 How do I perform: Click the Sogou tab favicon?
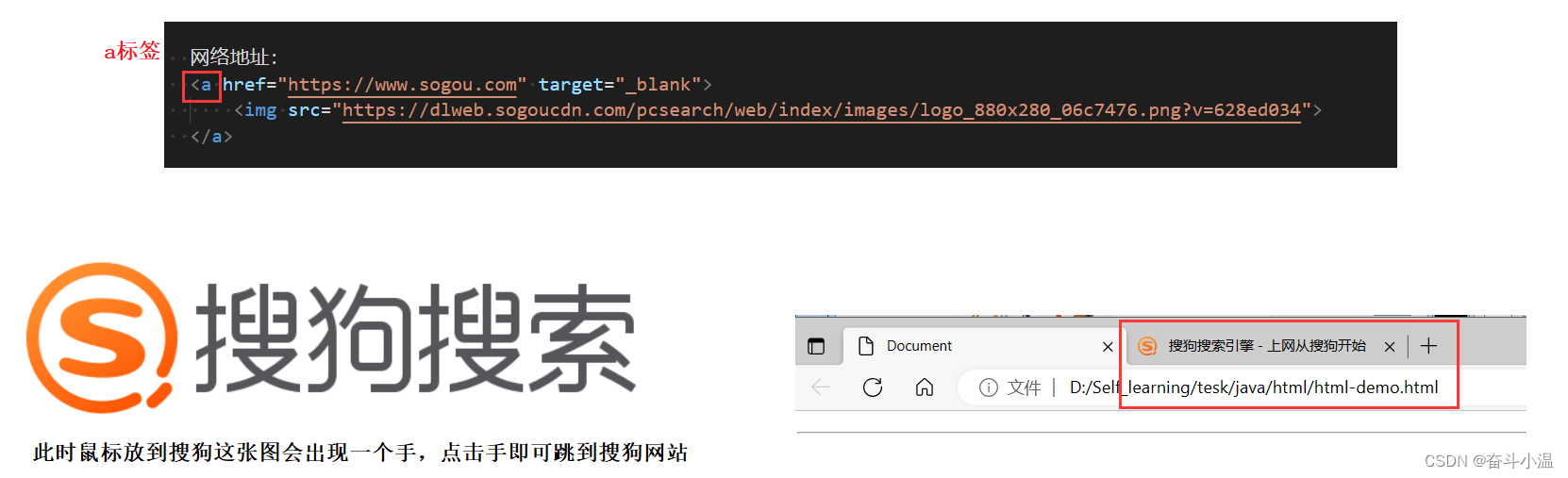click(x=1147, y=346)
